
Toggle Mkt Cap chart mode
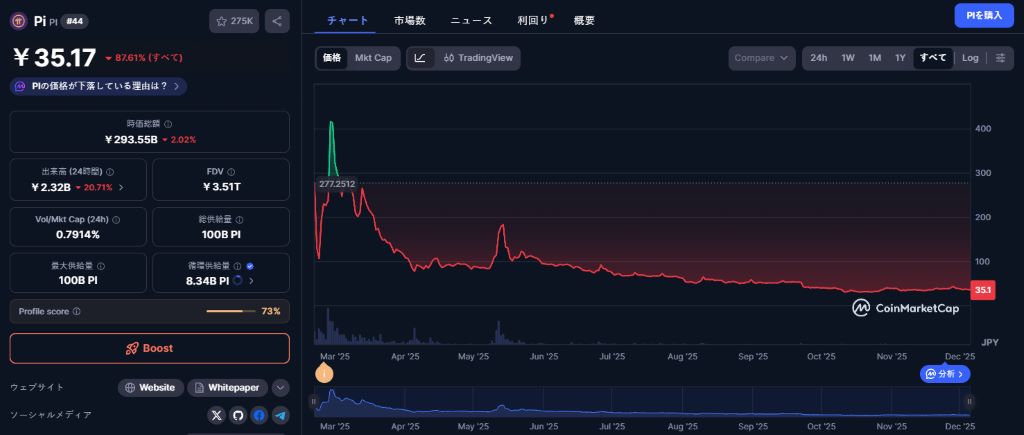point(374,58)
